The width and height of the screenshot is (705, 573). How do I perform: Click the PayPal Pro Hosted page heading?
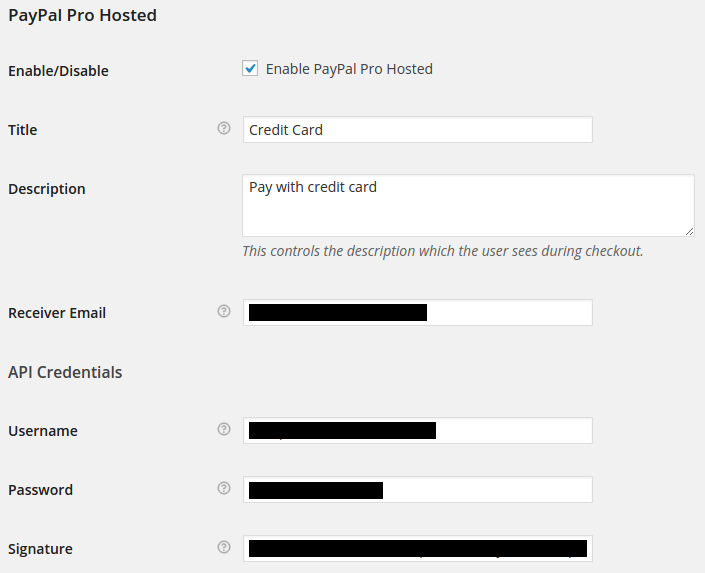82,15
